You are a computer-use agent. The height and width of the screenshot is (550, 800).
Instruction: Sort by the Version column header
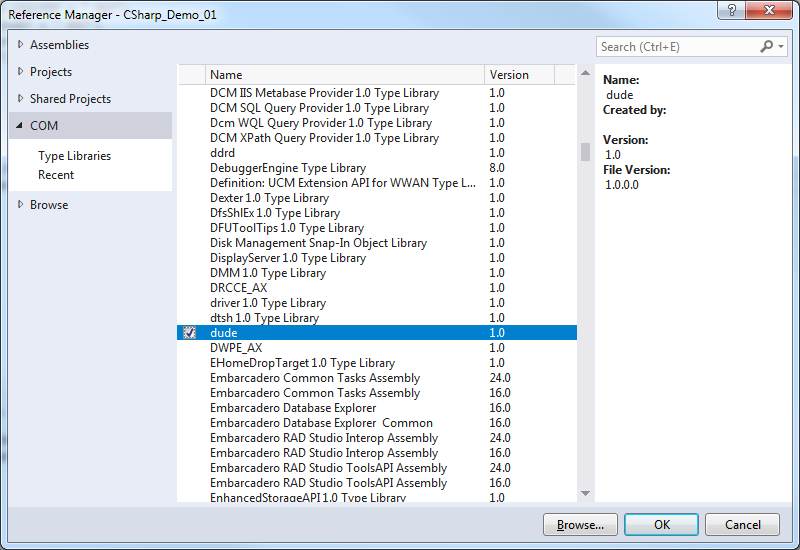pos(519,74)
